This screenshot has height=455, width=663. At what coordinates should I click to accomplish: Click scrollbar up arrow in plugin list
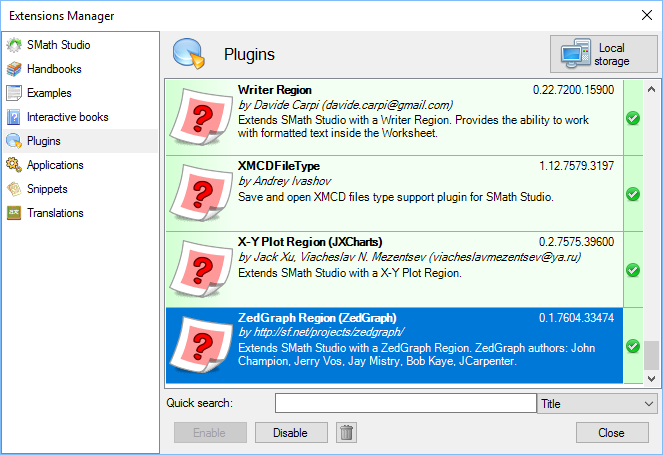click(x=652, y=88)
